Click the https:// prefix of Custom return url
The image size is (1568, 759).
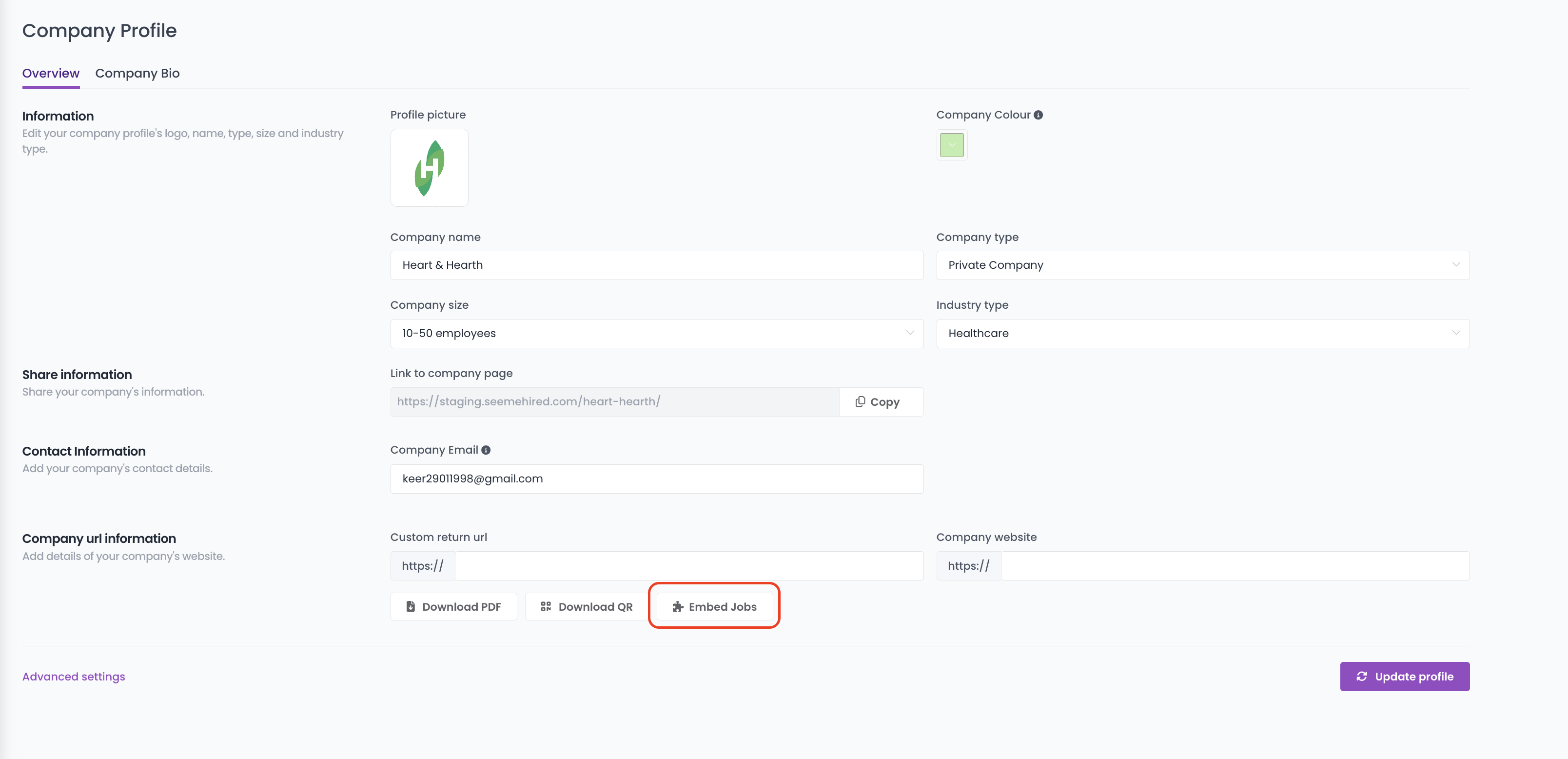tap(422, 566)
